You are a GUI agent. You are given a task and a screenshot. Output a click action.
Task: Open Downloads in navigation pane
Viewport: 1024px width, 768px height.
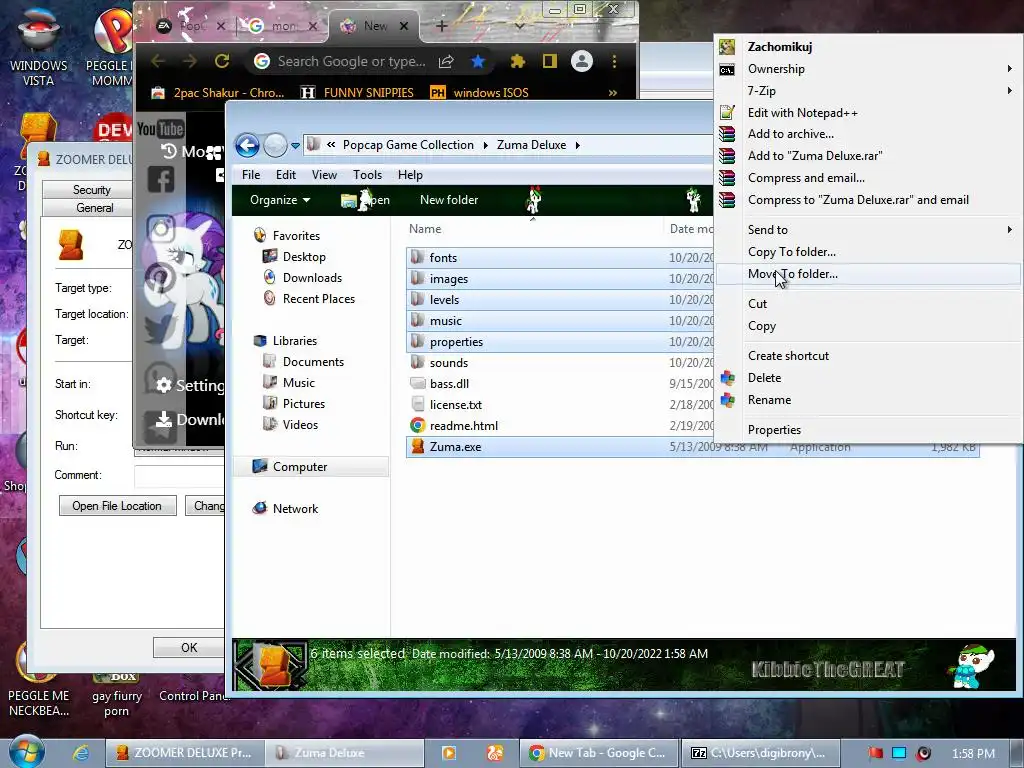pyautogui.click(x=312, y=278)
